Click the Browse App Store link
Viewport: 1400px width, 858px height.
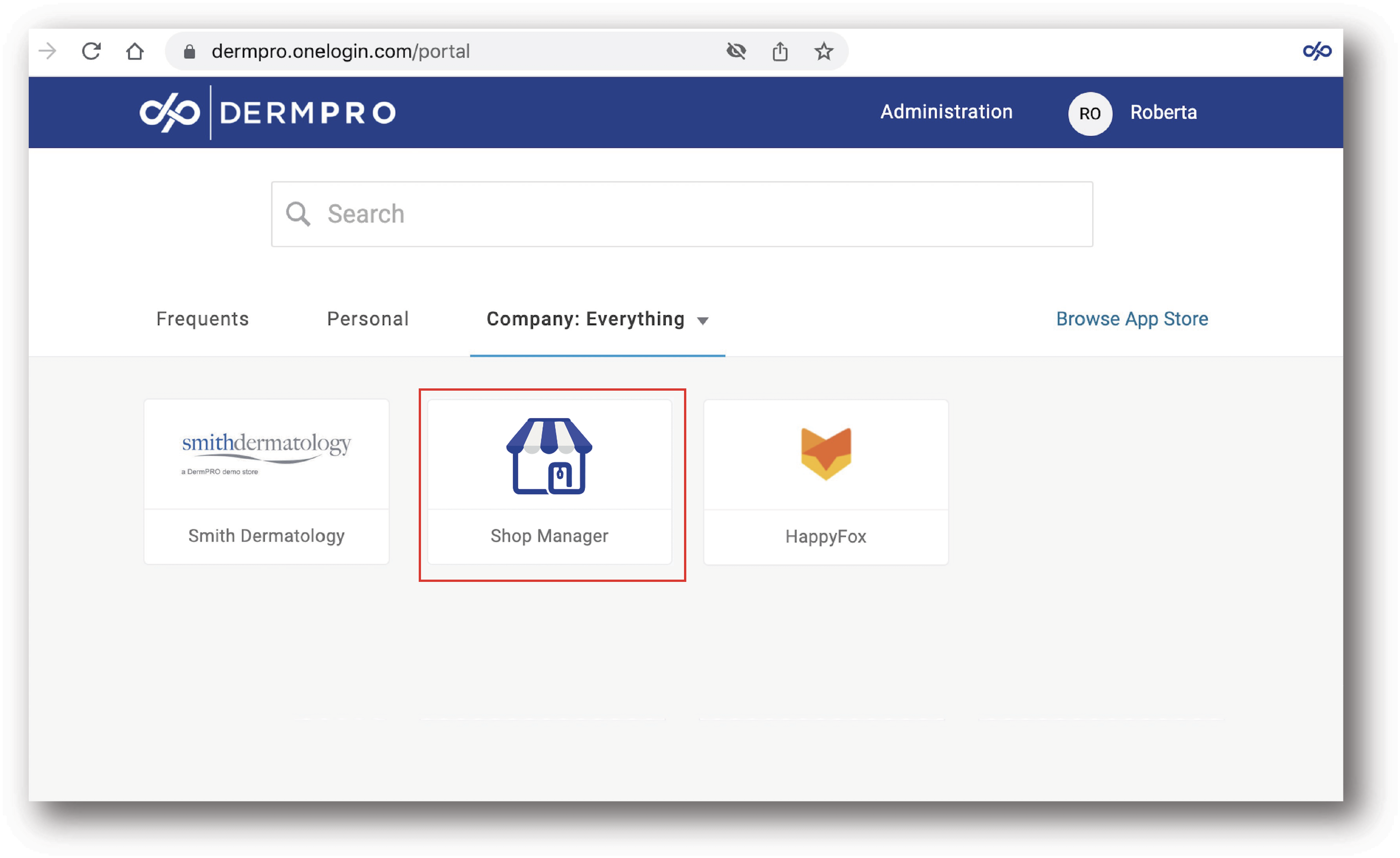click(1131, 319)
